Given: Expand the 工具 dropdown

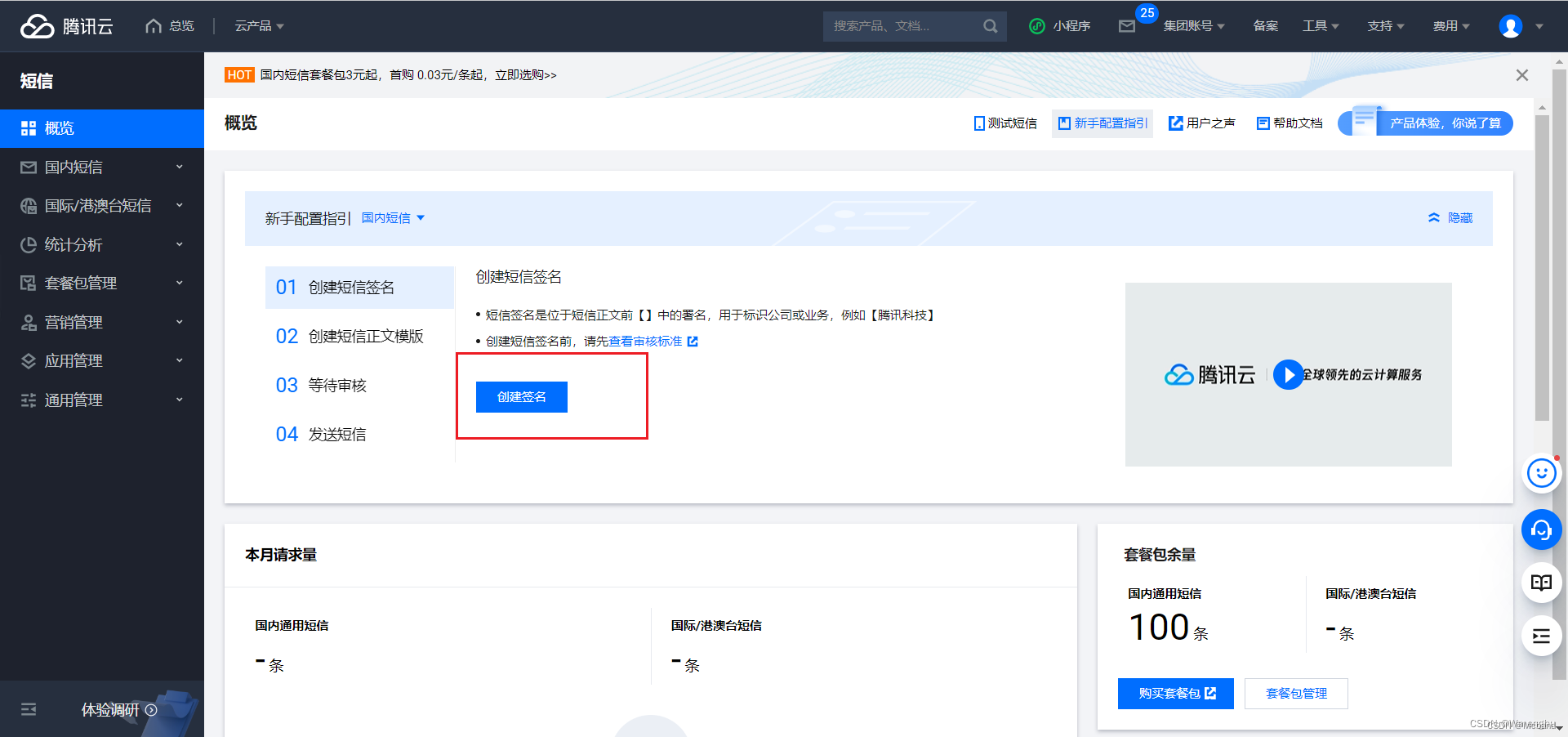Looking at the screenshot, I should pyautogui.click(x=1321, y=26).
